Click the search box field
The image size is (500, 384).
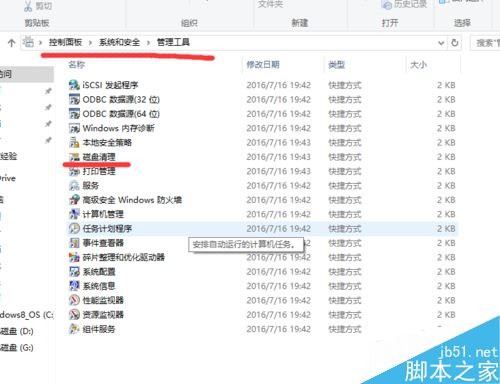pos(485,43)
